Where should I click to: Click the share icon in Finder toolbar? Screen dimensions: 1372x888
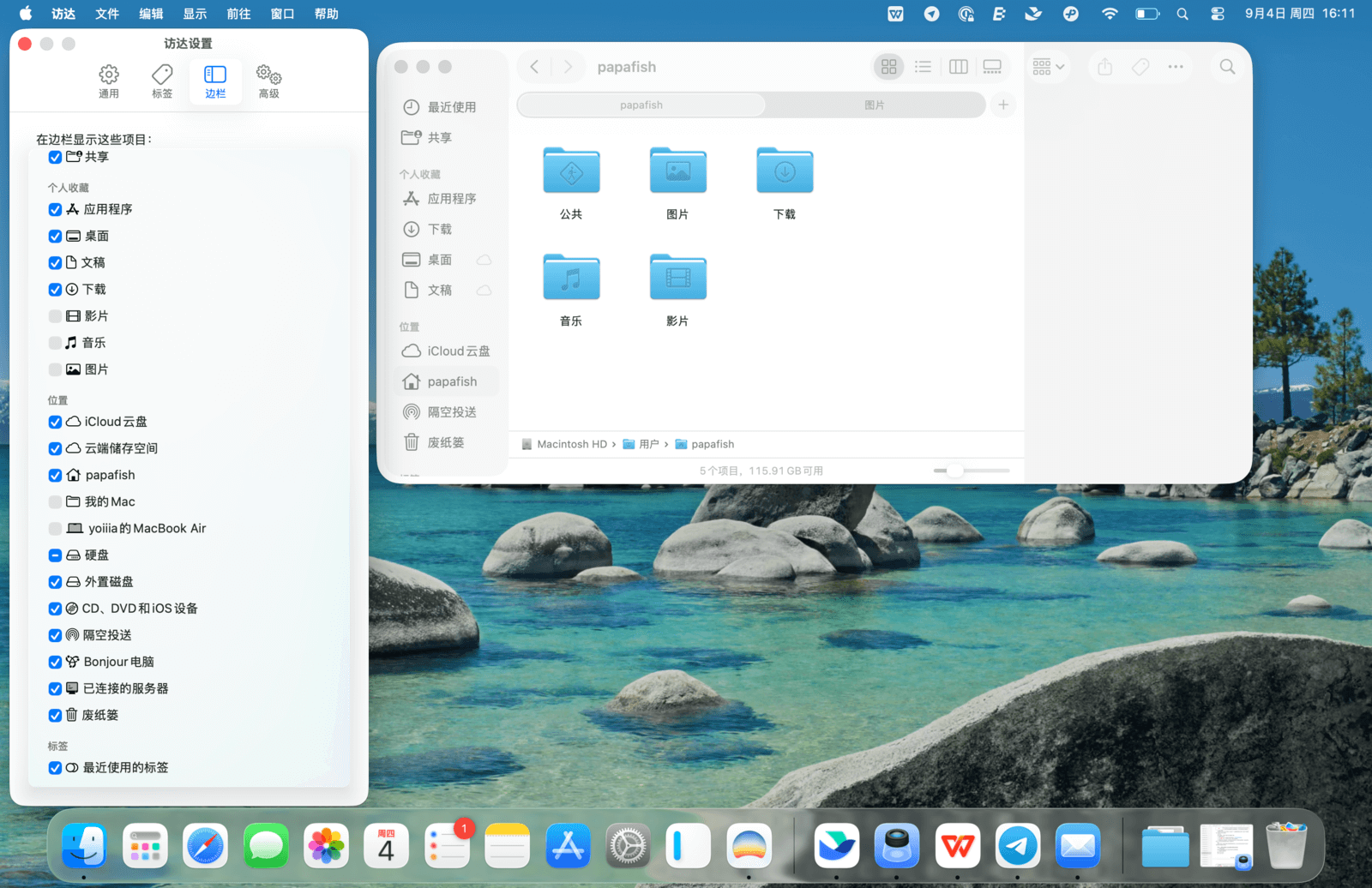pos(1104,67)
